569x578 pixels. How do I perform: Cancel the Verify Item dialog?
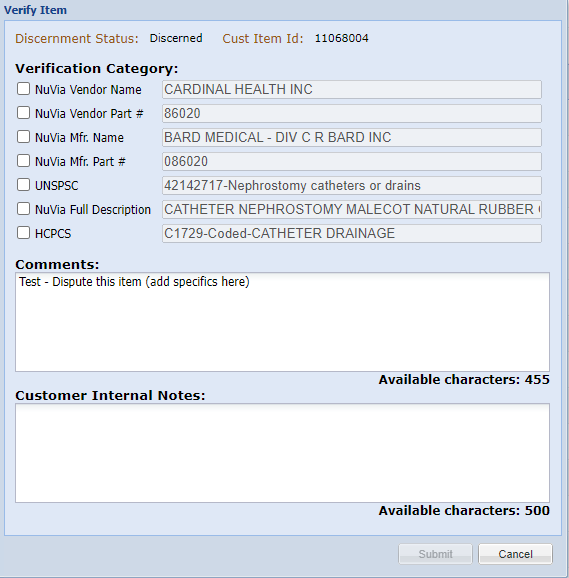coord(515,554)
